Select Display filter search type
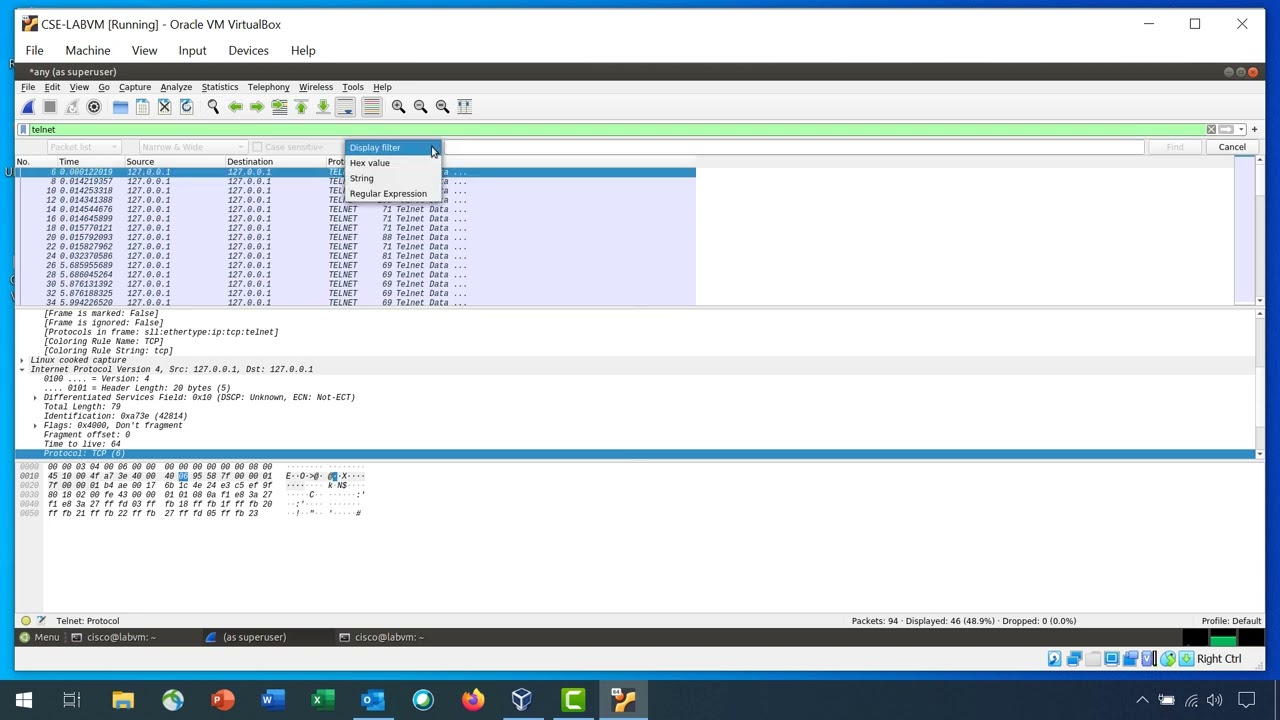Image resolution: width=1280 pixels, height=720 pixels. (392, 148)
